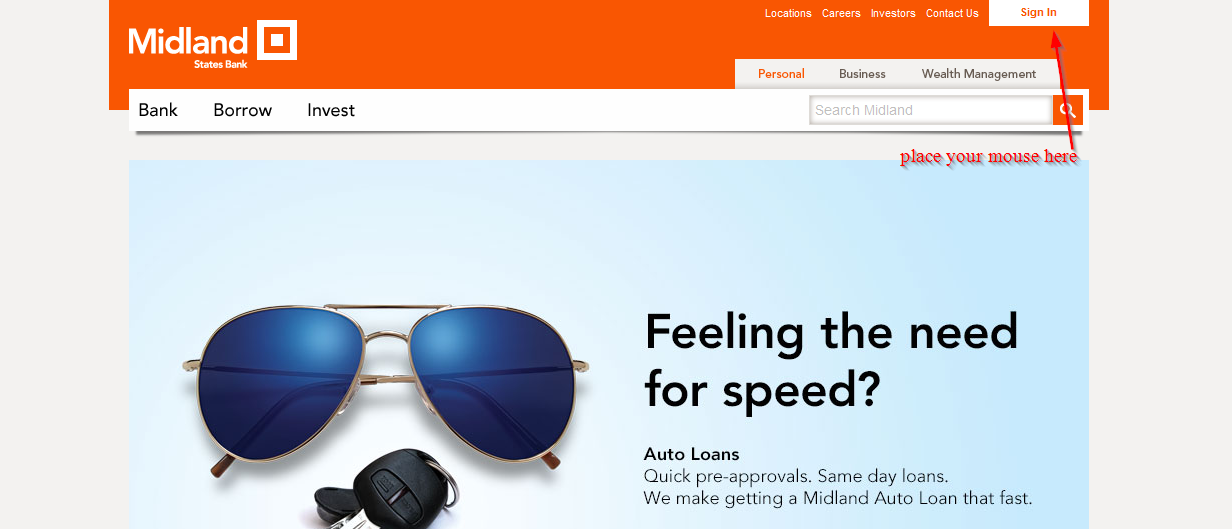Open the Invest menu
This screenshot has width=1232, height=529.
(331, 110)
